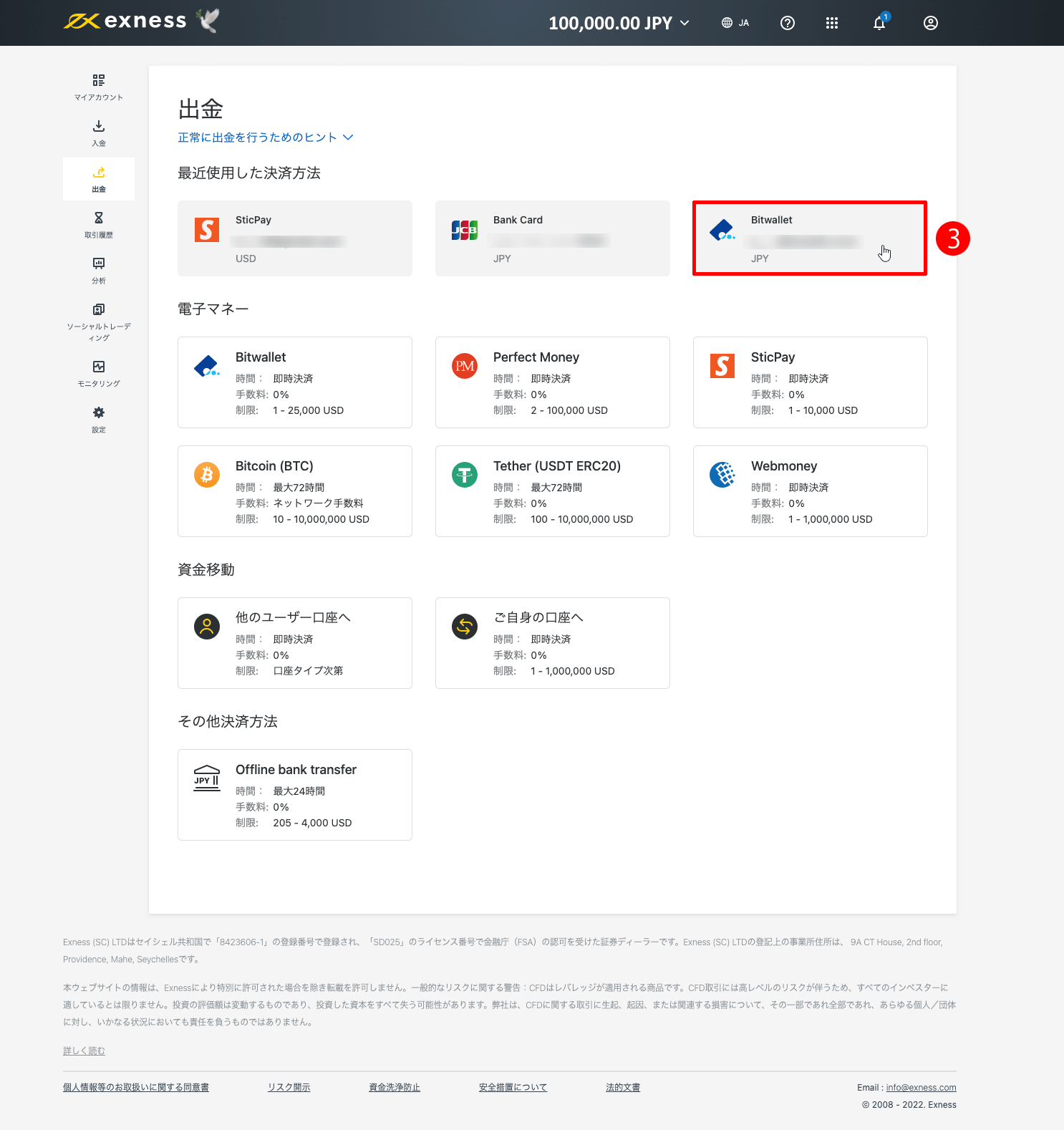The height and width of the screenshot is (1130, 1064).
Task: Click the Perfect Money PM icon
Action: click(x=465, y=366)
